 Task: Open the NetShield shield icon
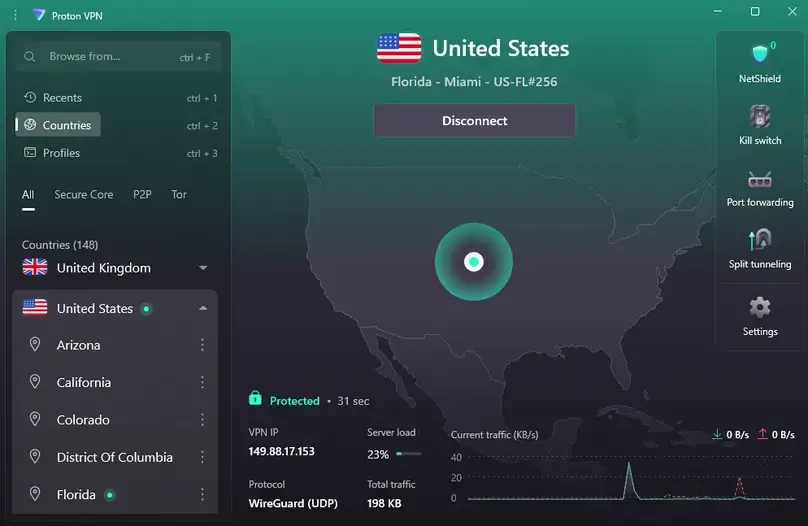760,54
